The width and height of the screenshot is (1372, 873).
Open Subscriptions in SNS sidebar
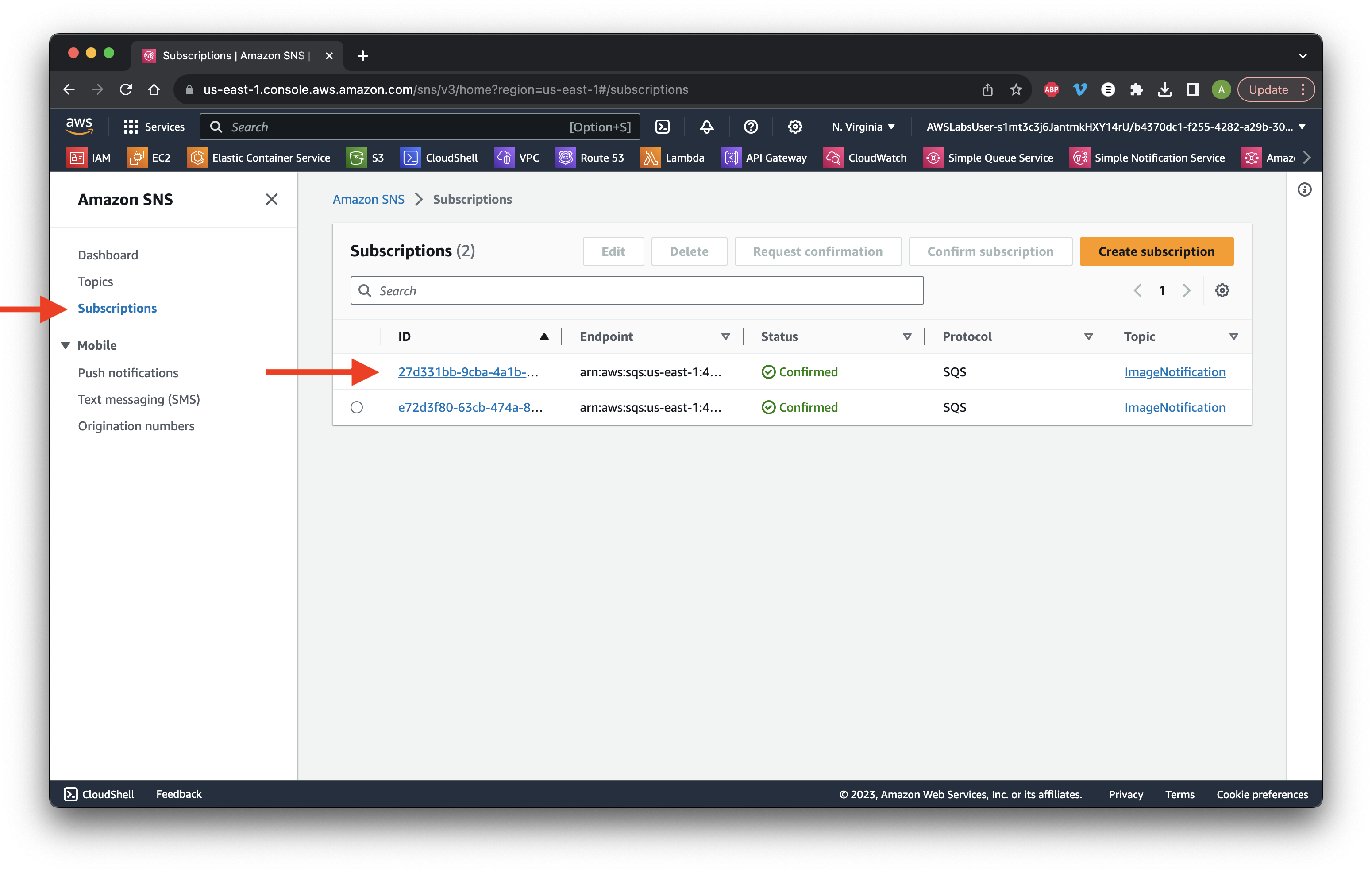pyautogui.click(x=117, y=308)
